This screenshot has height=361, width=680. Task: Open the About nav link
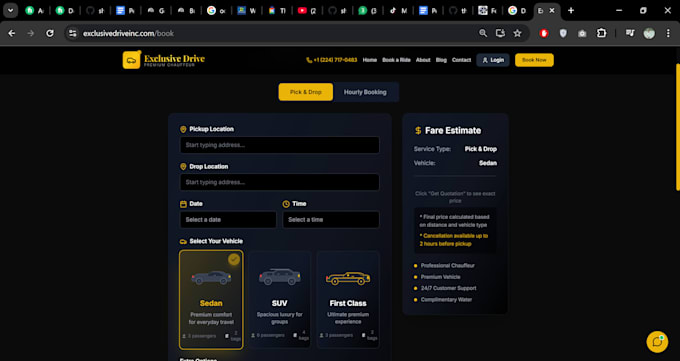pyautogui.click(x=423, y=60)
